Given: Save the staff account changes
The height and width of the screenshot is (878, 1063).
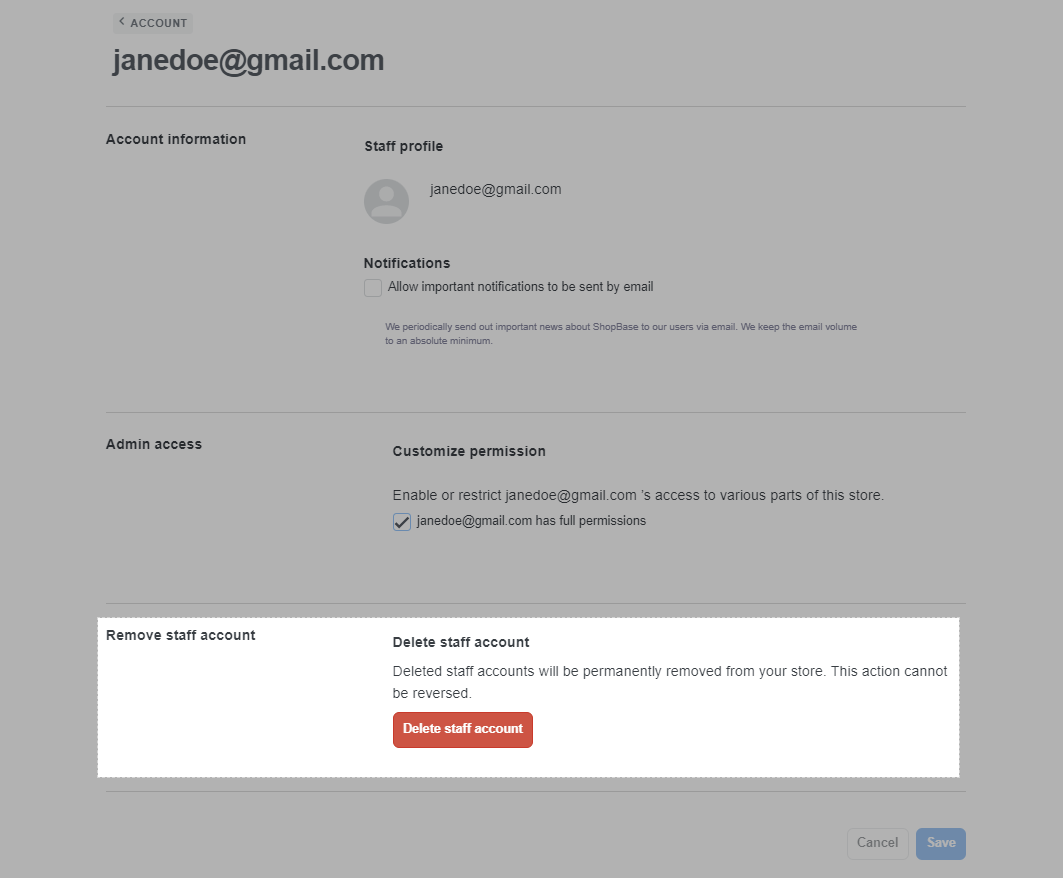Looking at the screenshot, I should 941,843.
